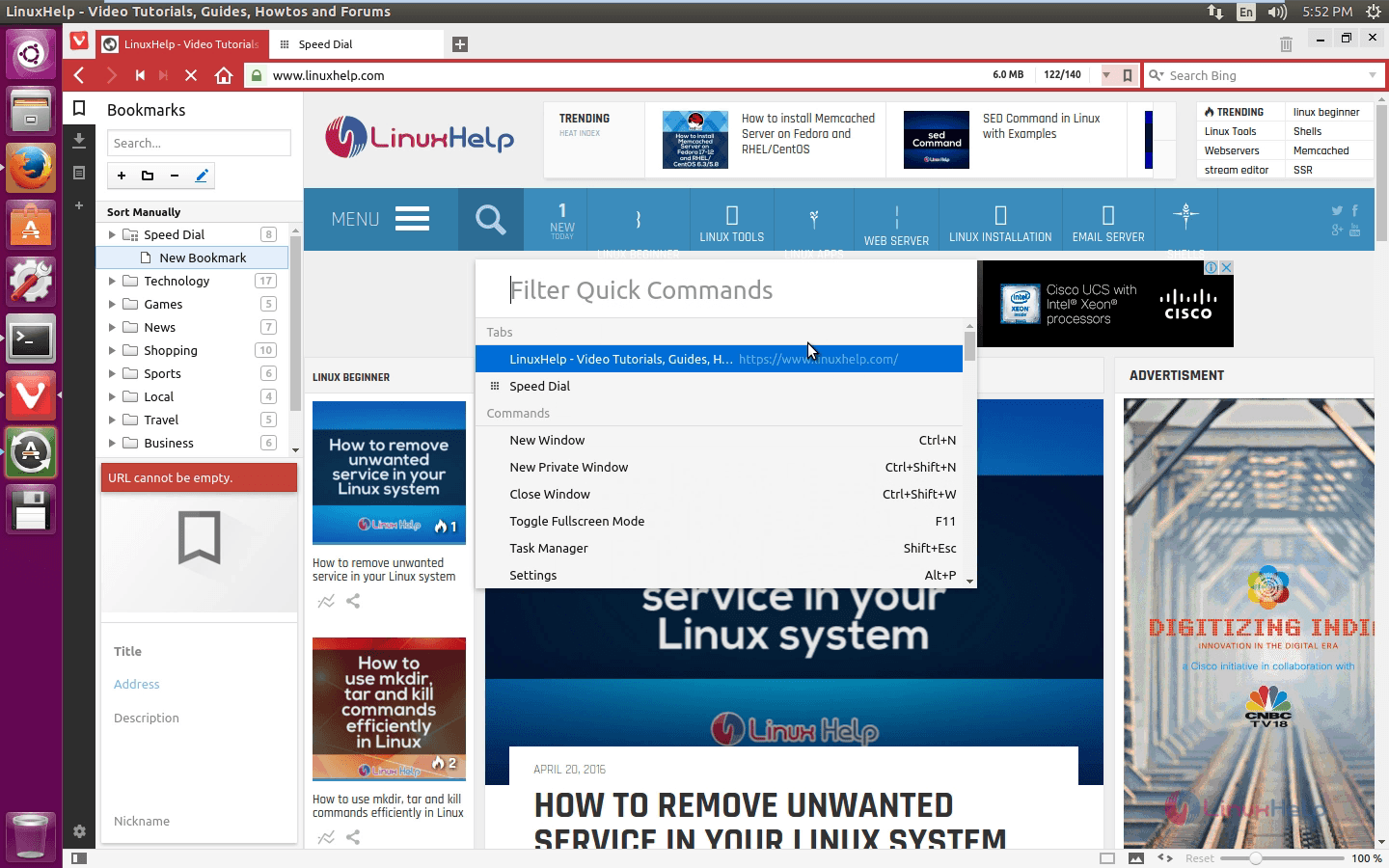Click the Vivaldi menu logo button
Image resolution: width=1389 pixels, height=868 pixels.
79,42
